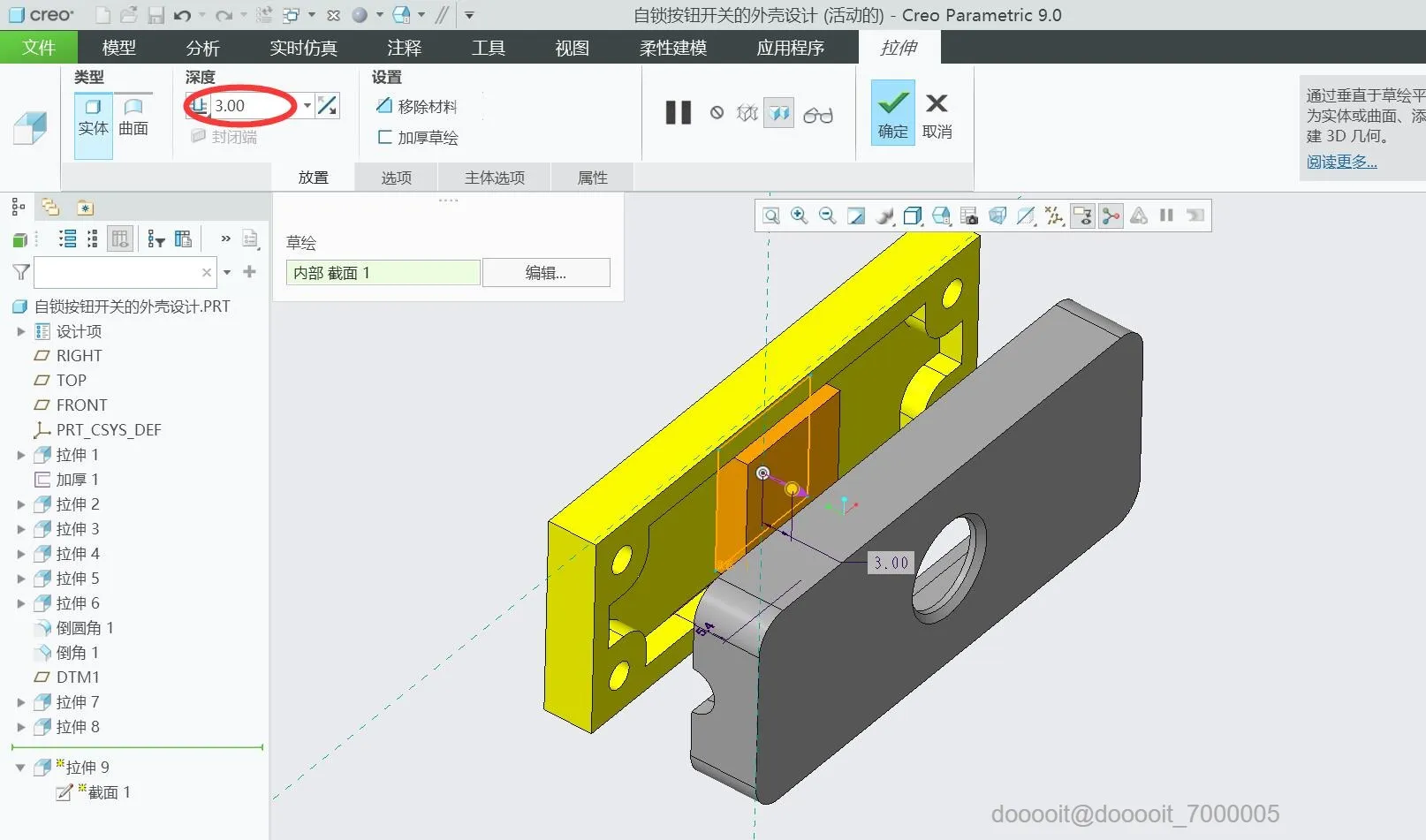
Task: Click Zoom In in graphics toolbar
Action: click(x=800, y=216)
